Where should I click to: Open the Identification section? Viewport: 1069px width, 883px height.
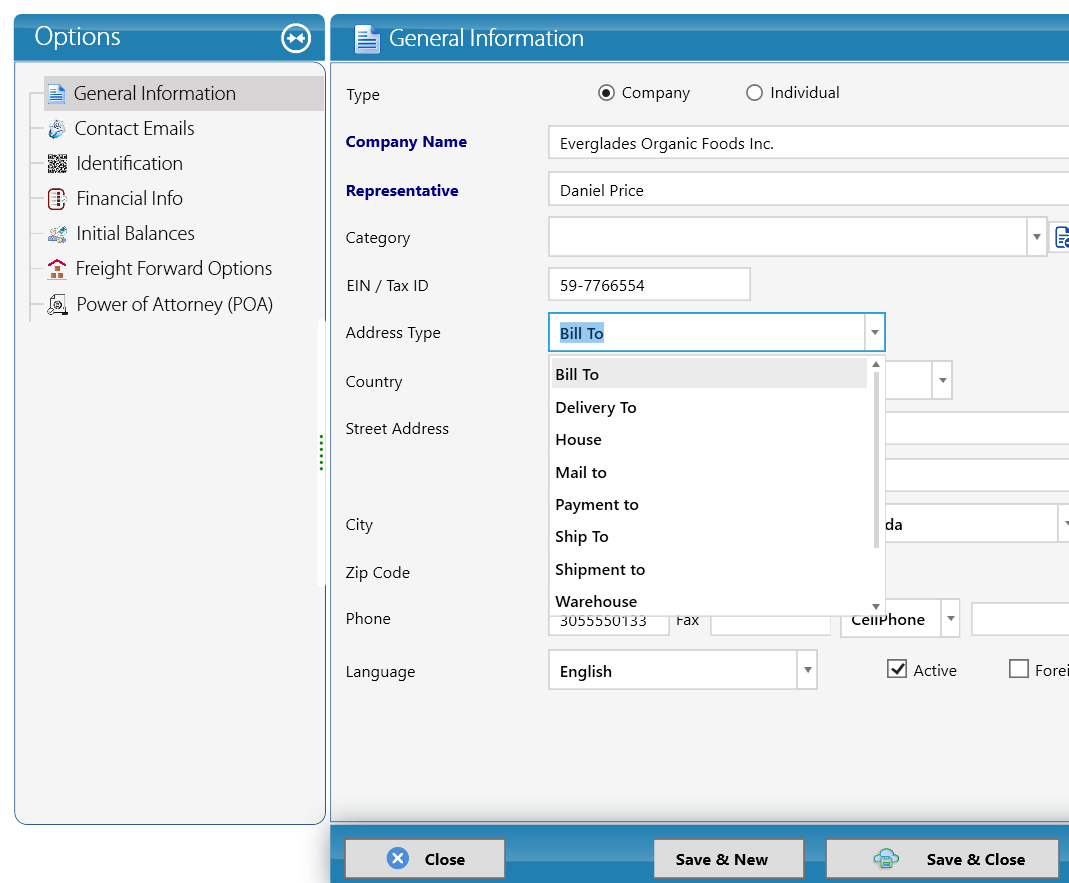129,164
